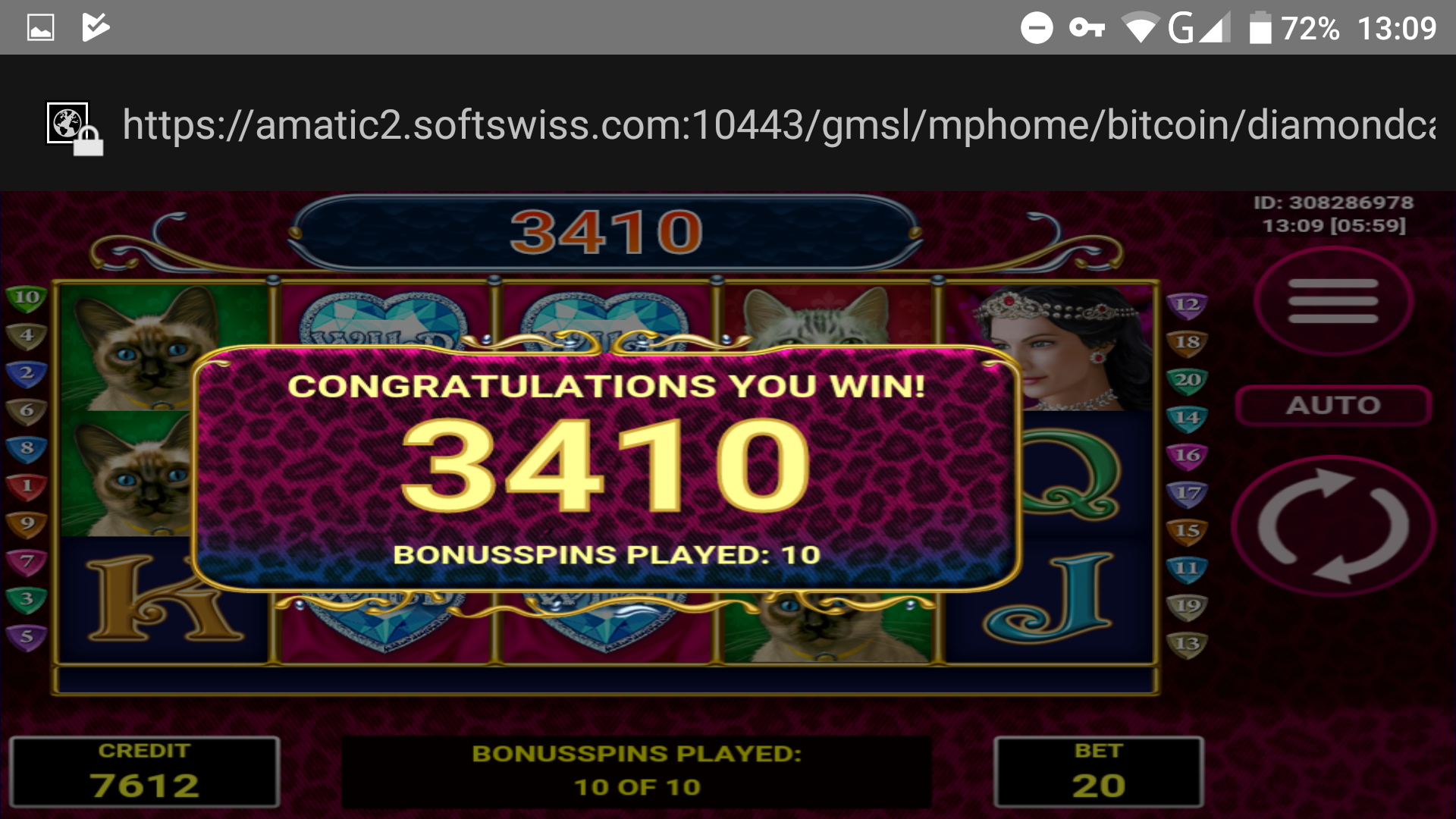Enable AUTO spin mode

[x=1333, y=405]
